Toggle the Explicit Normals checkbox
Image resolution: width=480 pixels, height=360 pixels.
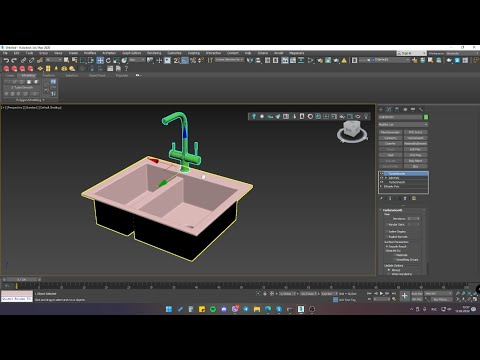[x=387, y=237]
